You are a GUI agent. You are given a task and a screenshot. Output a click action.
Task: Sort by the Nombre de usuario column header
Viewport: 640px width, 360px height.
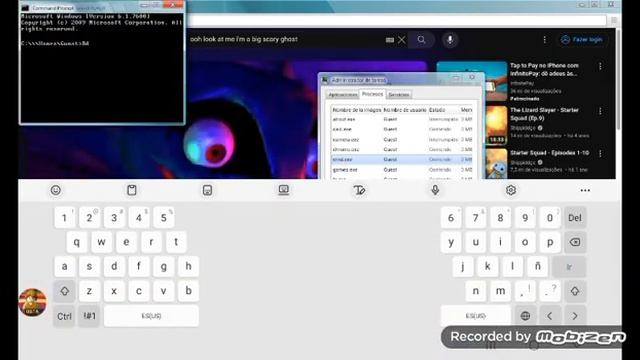(404, 110)
